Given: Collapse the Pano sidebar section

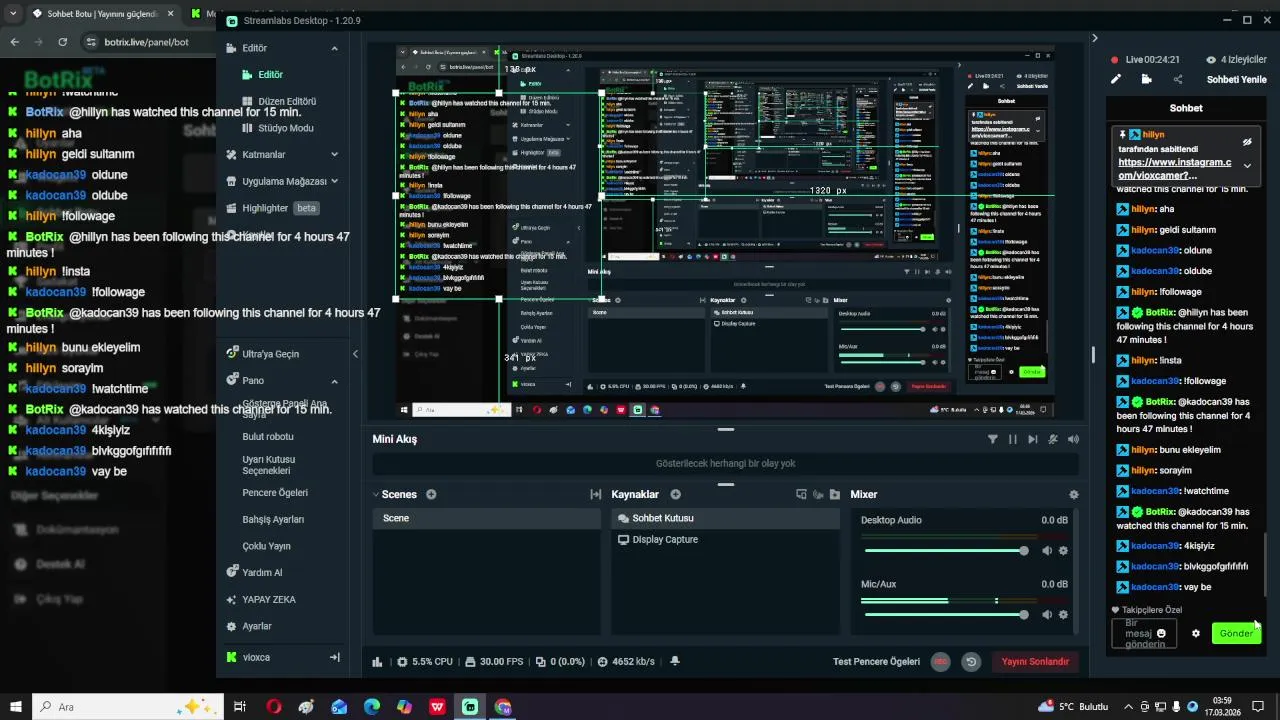Looking at the screenshot, I should 334,381.
